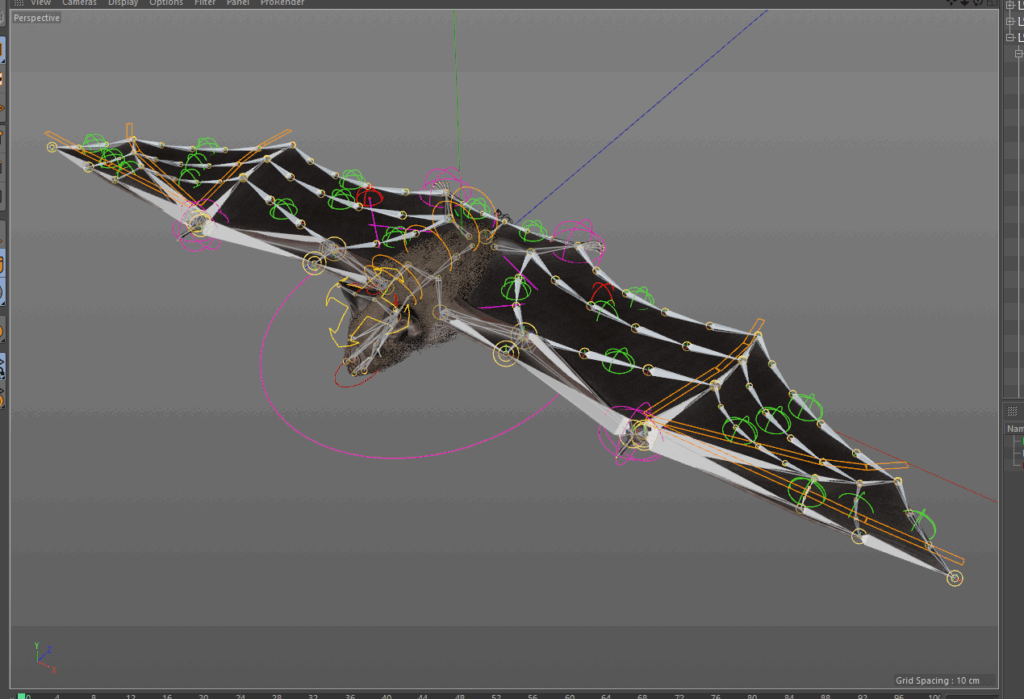Collapse the nested child tree node
Screen dimensions: 1024x699
[1019, 54]
